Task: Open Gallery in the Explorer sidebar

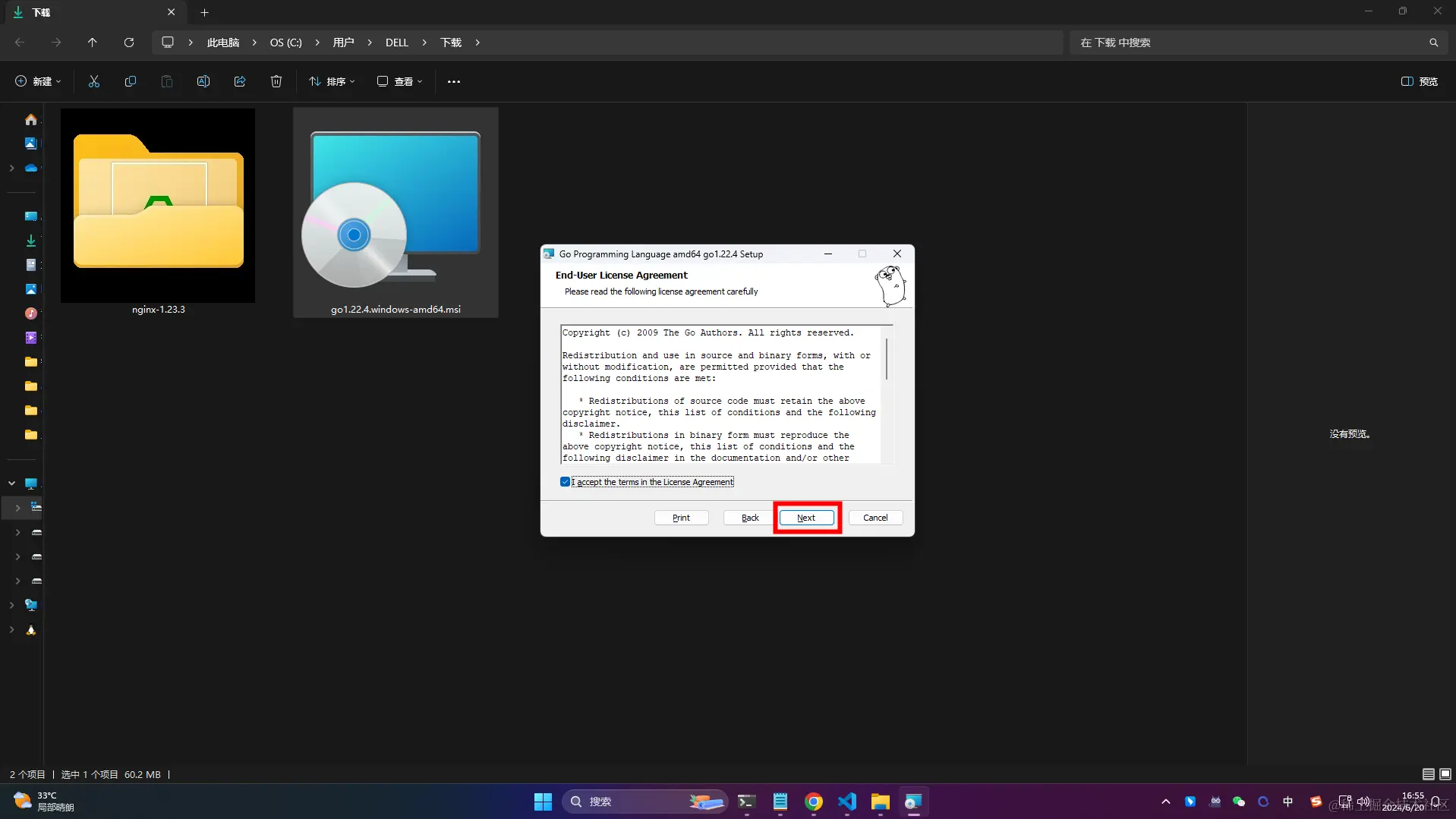Action: pyautogui.click(x=31, y=143)
